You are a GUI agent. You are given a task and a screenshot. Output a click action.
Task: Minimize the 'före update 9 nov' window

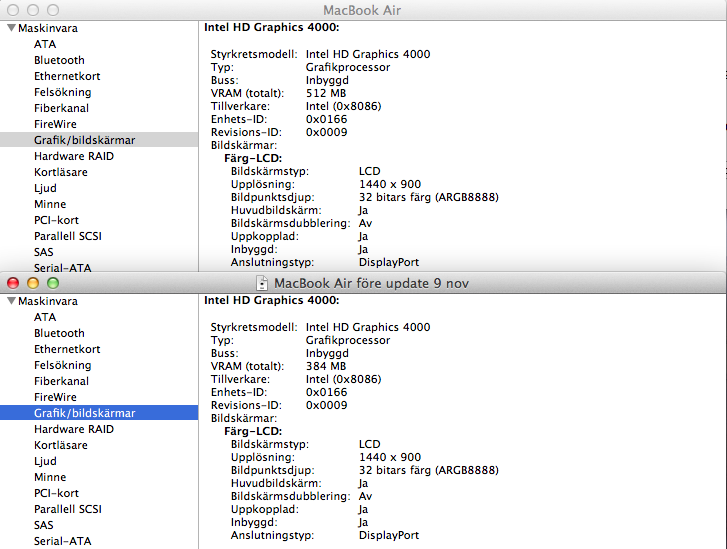point(33,283)
